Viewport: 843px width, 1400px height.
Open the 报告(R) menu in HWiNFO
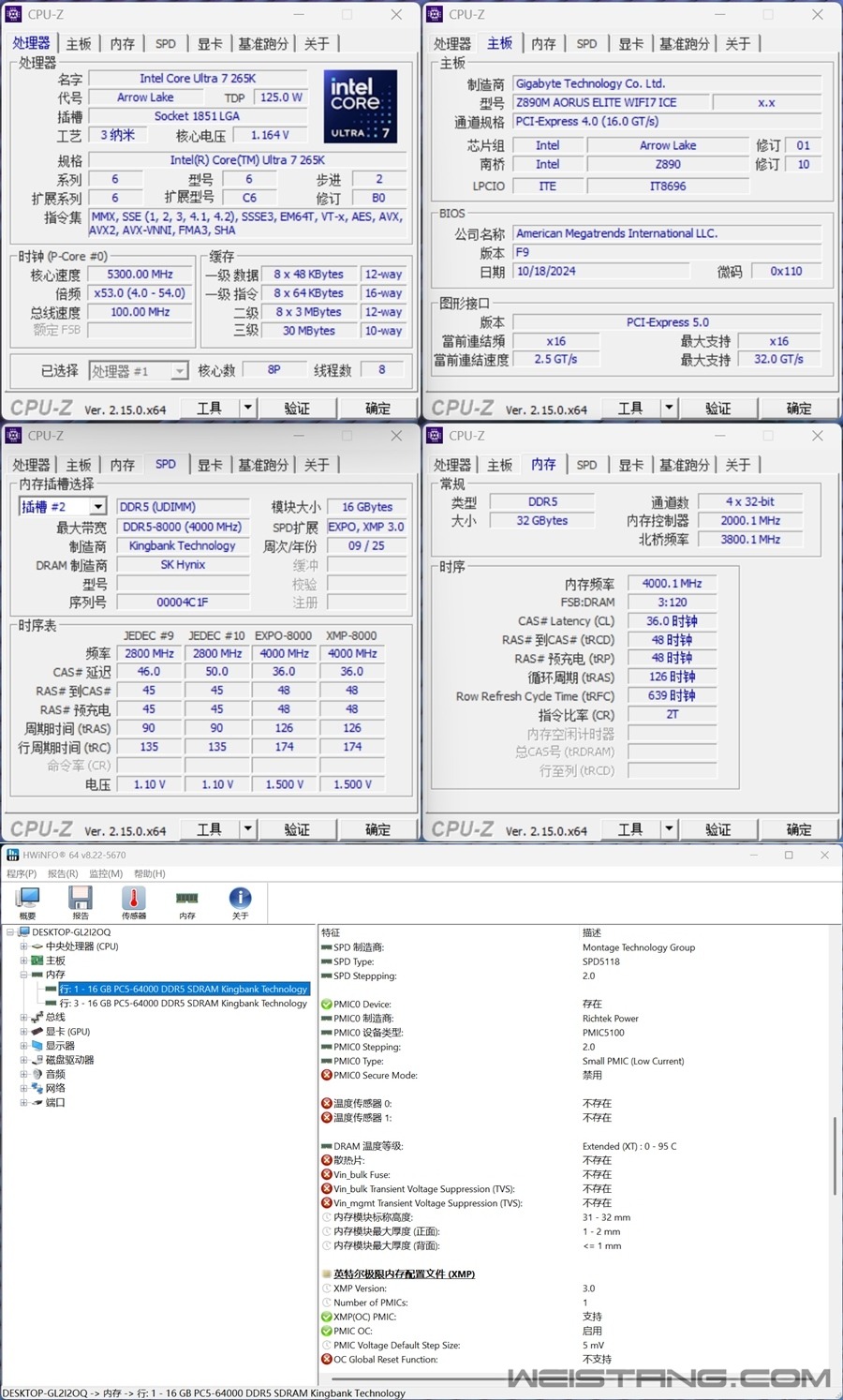coord(63,873)
